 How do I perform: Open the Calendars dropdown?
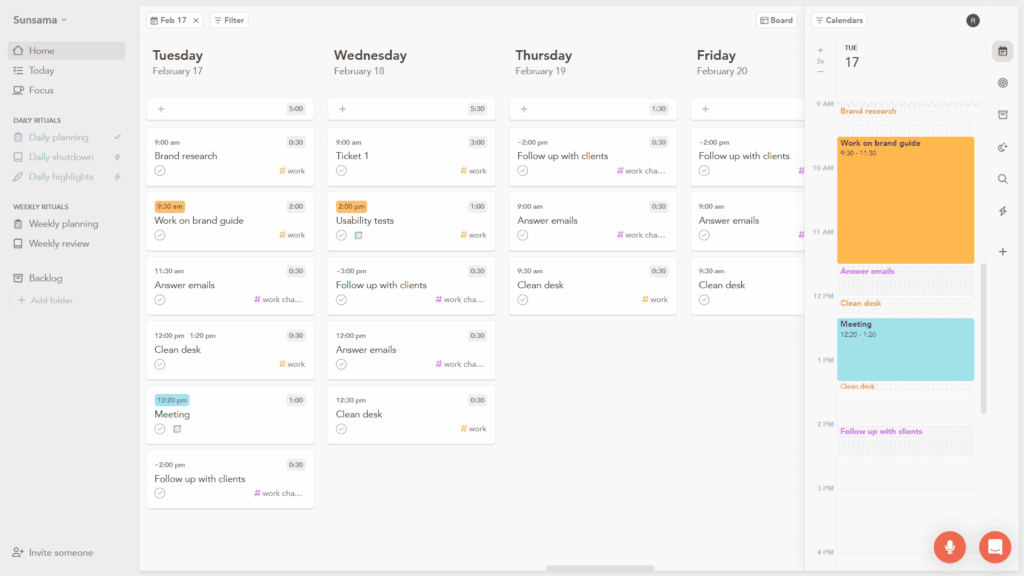838,20
